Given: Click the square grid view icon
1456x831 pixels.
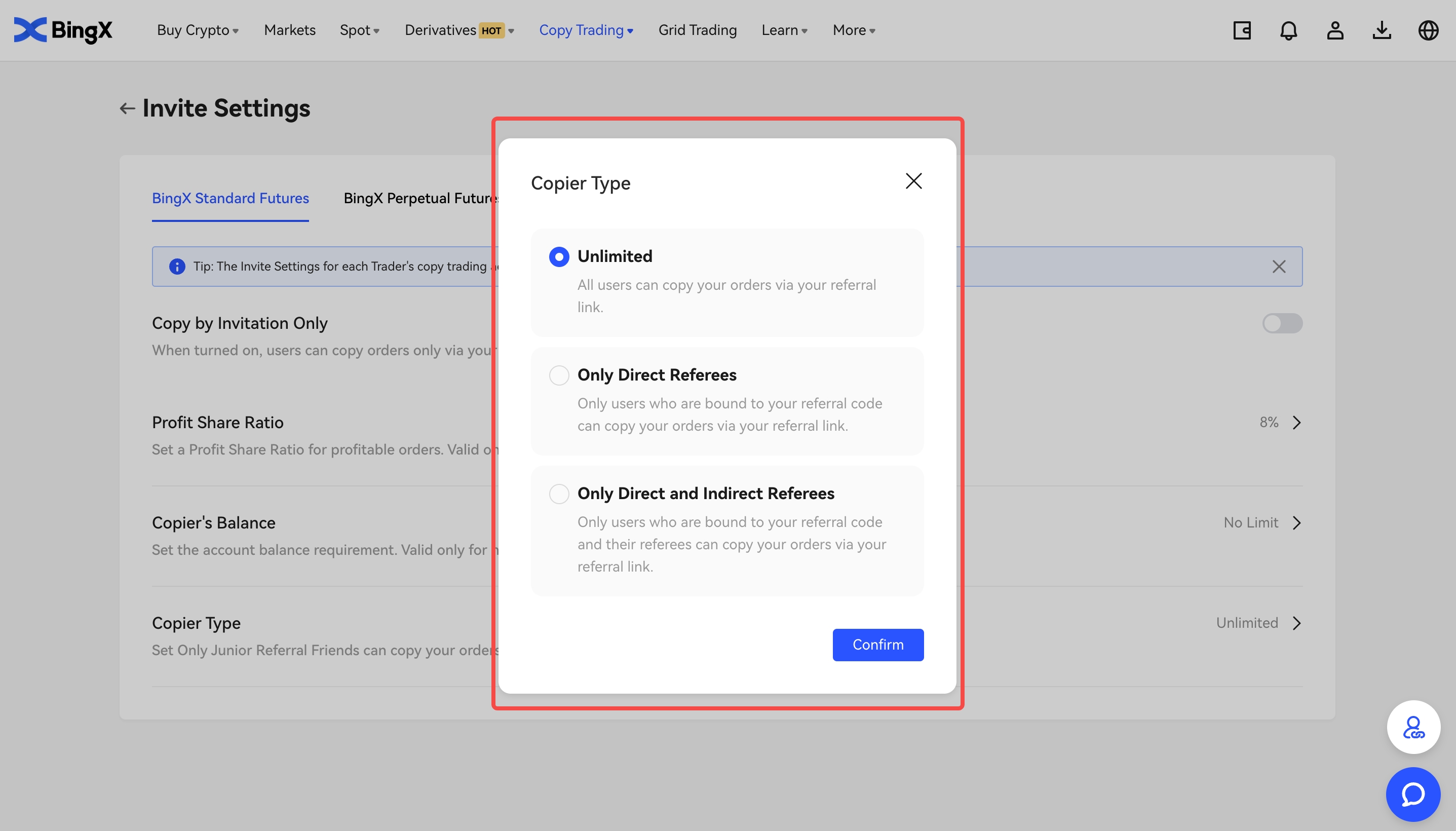Looking at the screenshot, I should pyautogui.click(x=1243, y=29).
